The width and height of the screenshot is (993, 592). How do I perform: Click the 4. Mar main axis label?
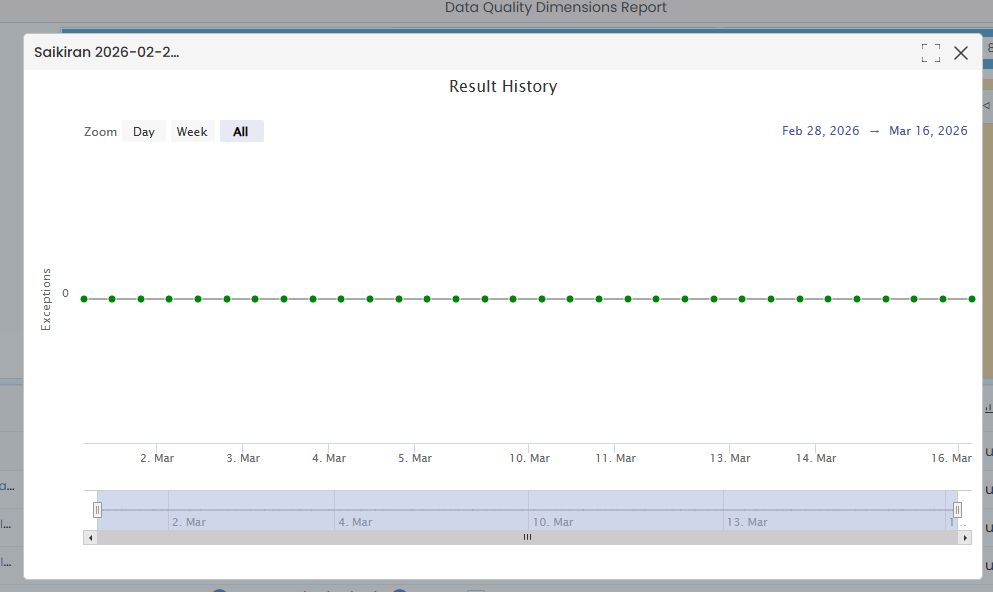pos(329,458)
